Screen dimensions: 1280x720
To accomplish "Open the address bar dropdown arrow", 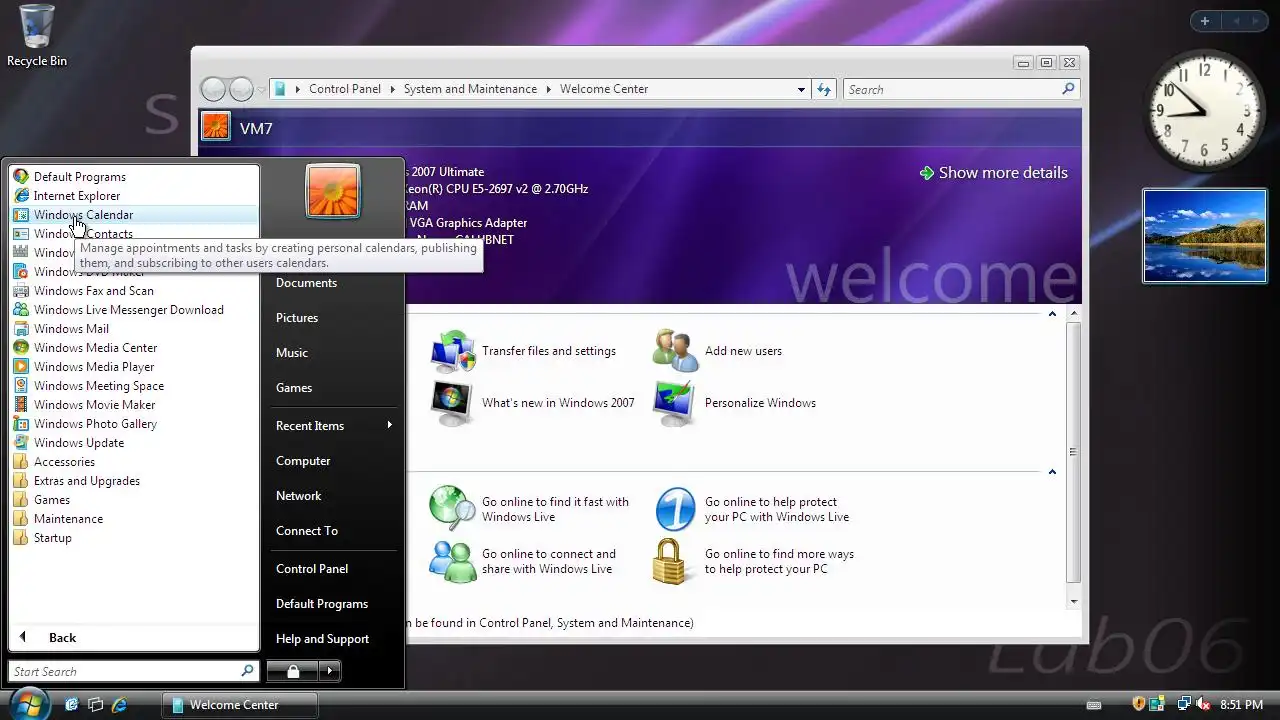I will (x=801, y=89).
